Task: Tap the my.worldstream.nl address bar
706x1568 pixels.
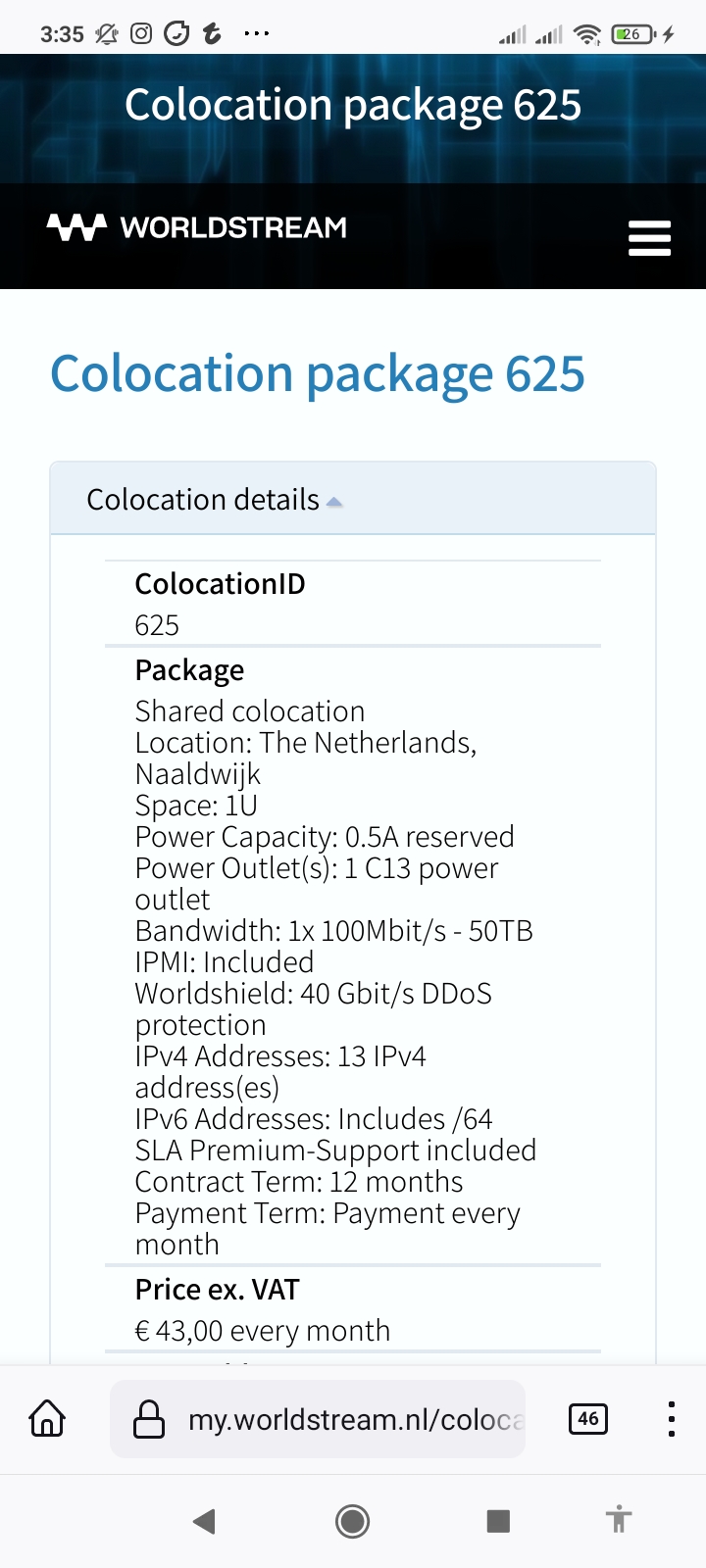Action: pos(355,1419)
